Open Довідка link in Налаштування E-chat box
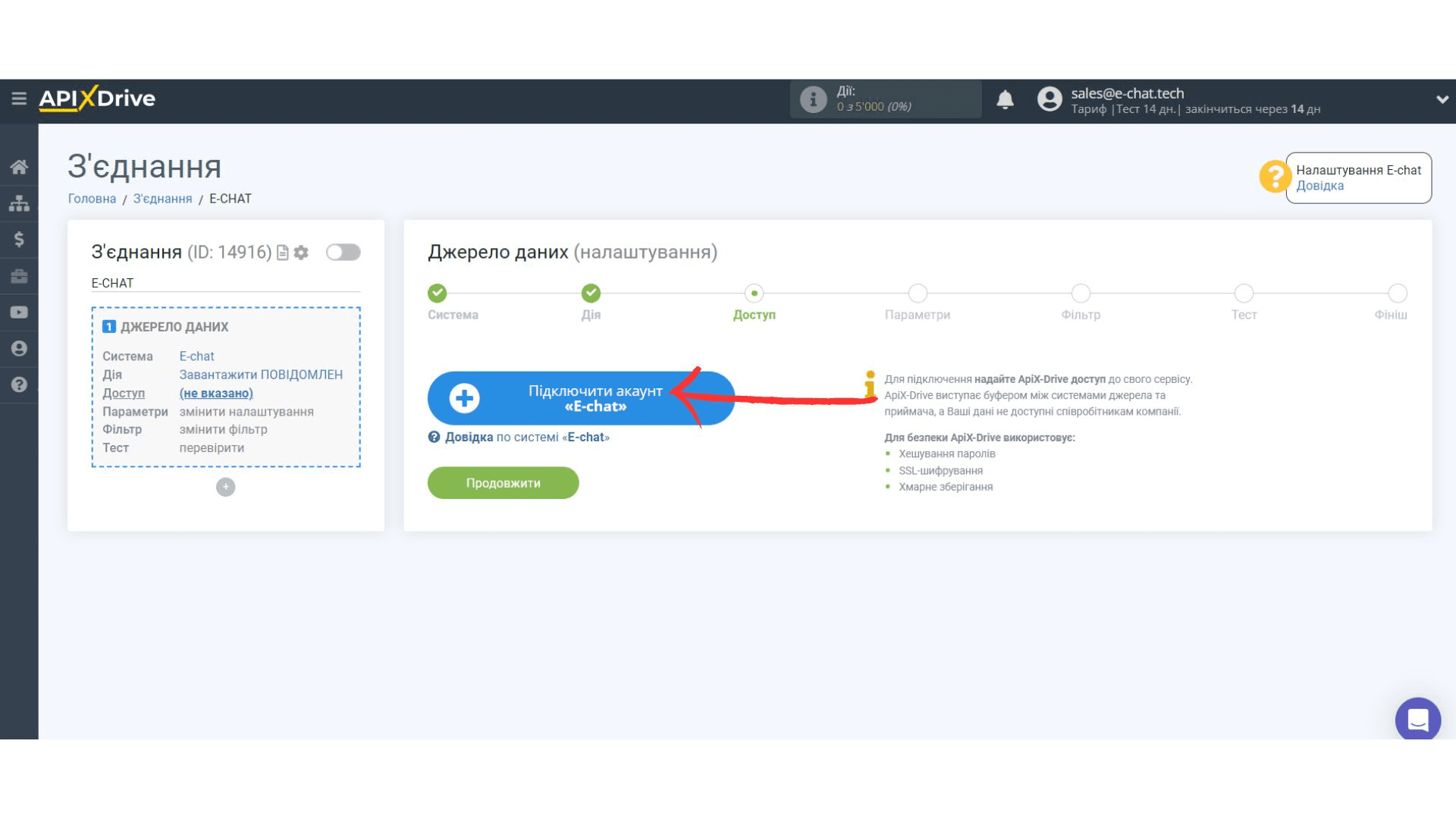 (x=1319, y=186)
